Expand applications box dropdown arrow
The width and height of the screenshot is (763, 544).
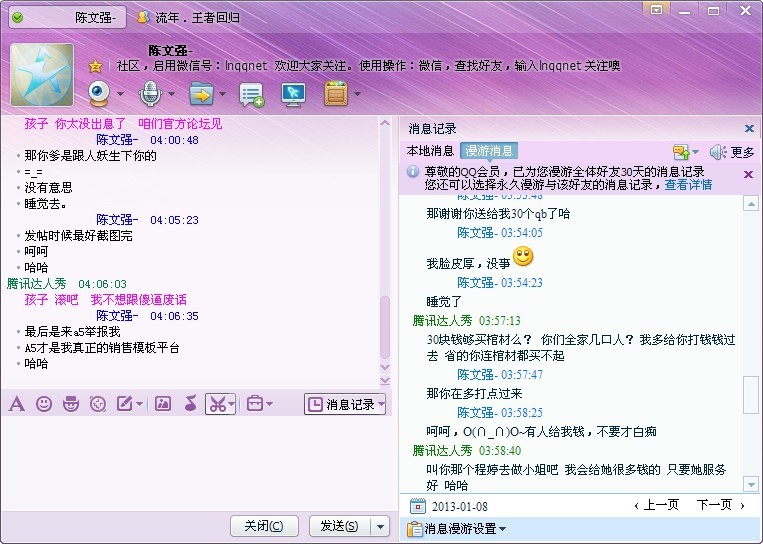point(357,94)
